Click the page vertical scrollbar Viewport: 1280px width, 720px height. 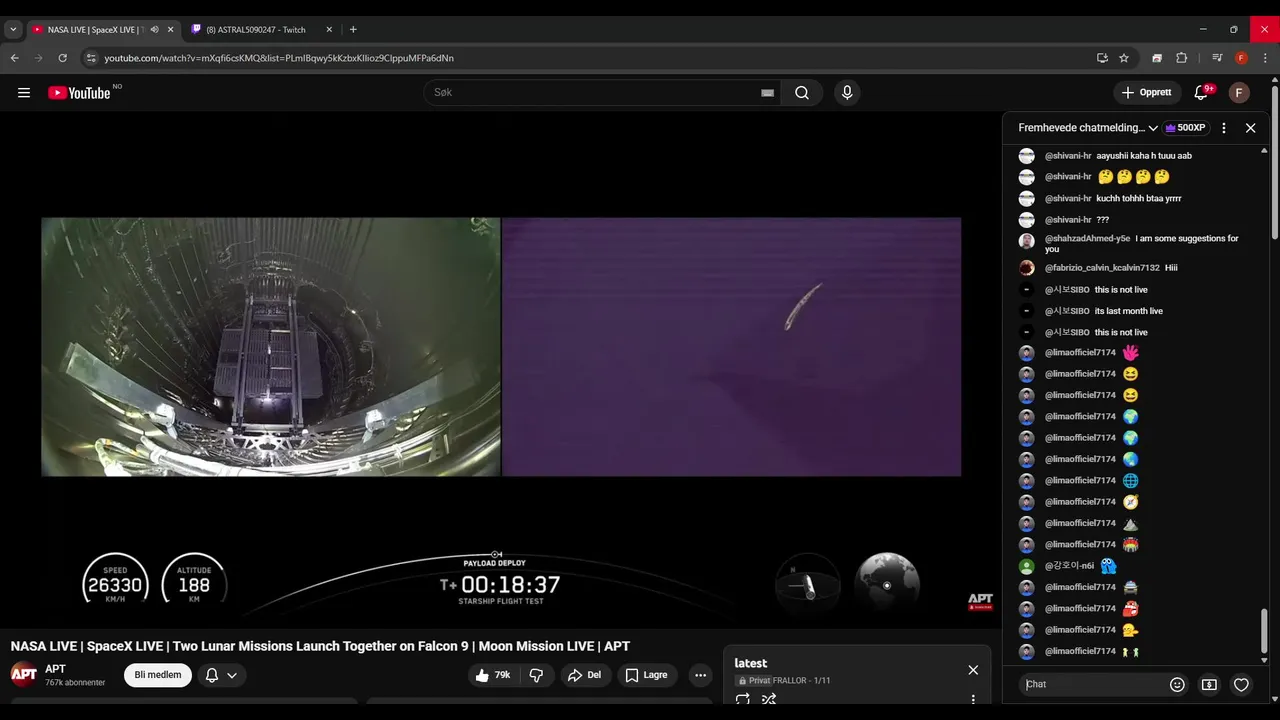[x=1275, y=163]
